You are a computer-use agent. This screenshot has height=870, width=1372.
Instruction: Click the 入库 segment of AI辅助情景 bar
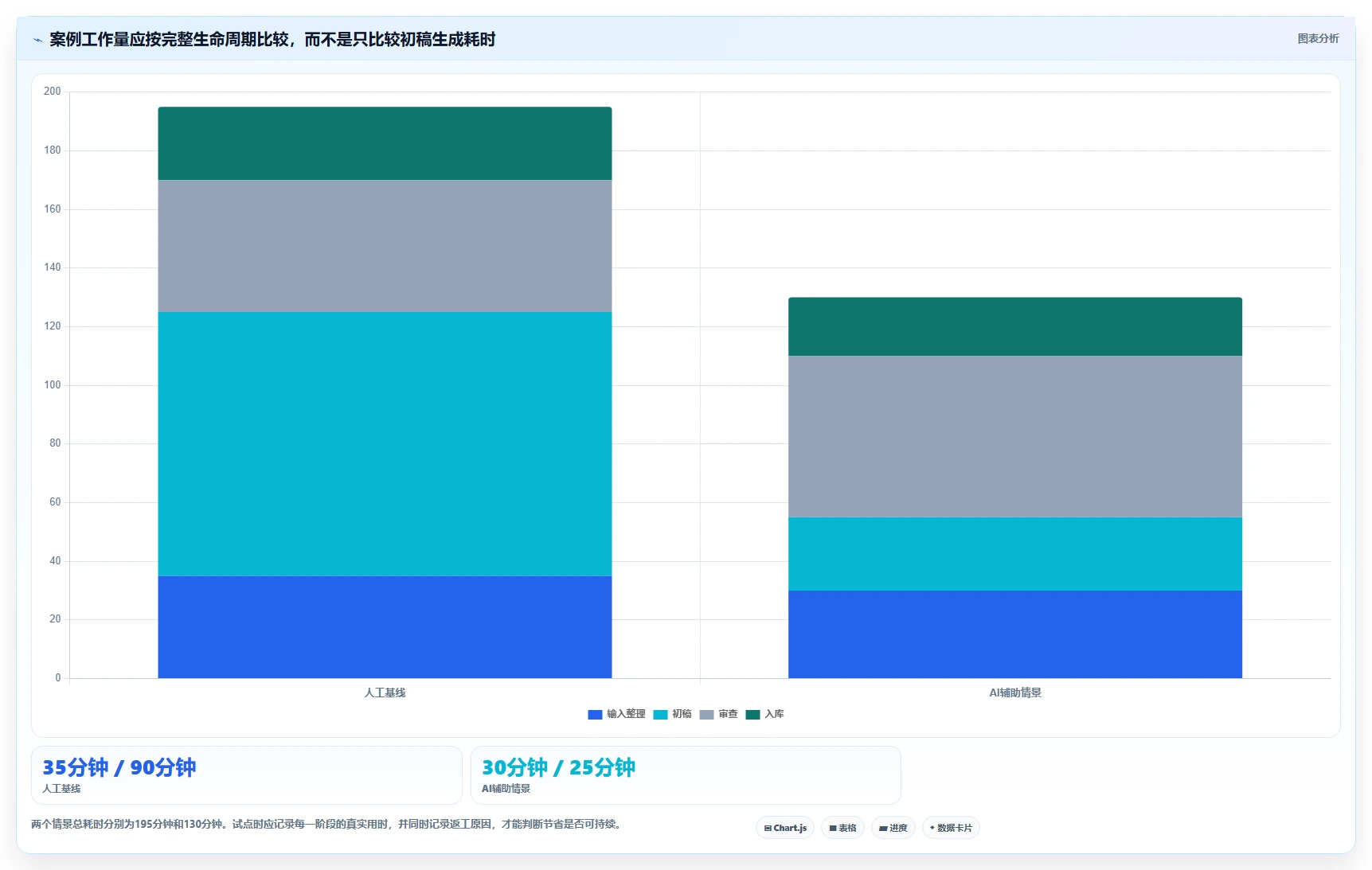pyautogui.click(x=1014, y=326)
